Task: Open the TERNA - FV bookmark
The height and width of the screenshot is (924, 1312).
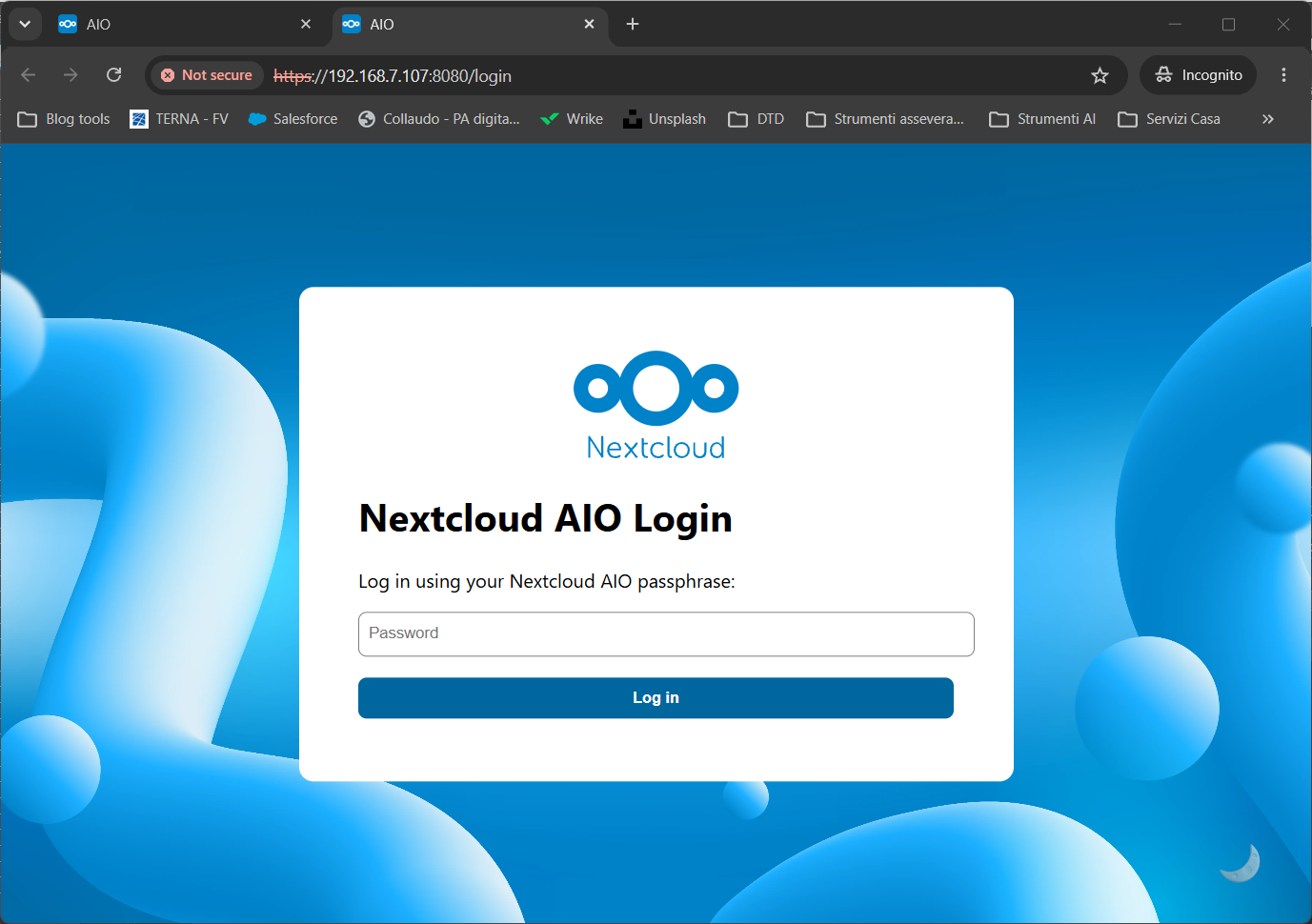Action: (x=179, y=119)
